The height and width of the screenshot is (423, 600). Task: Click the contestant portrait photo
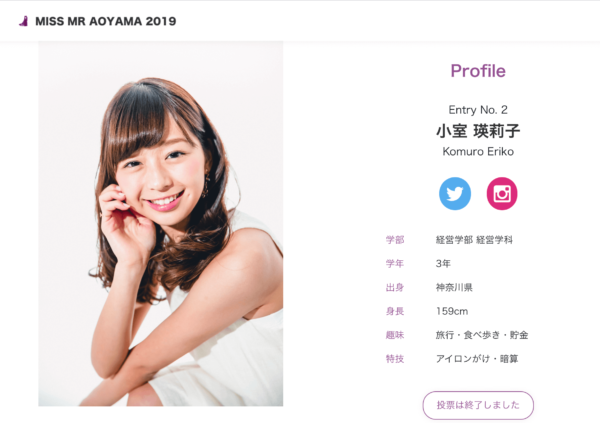(x=161, y=224)
